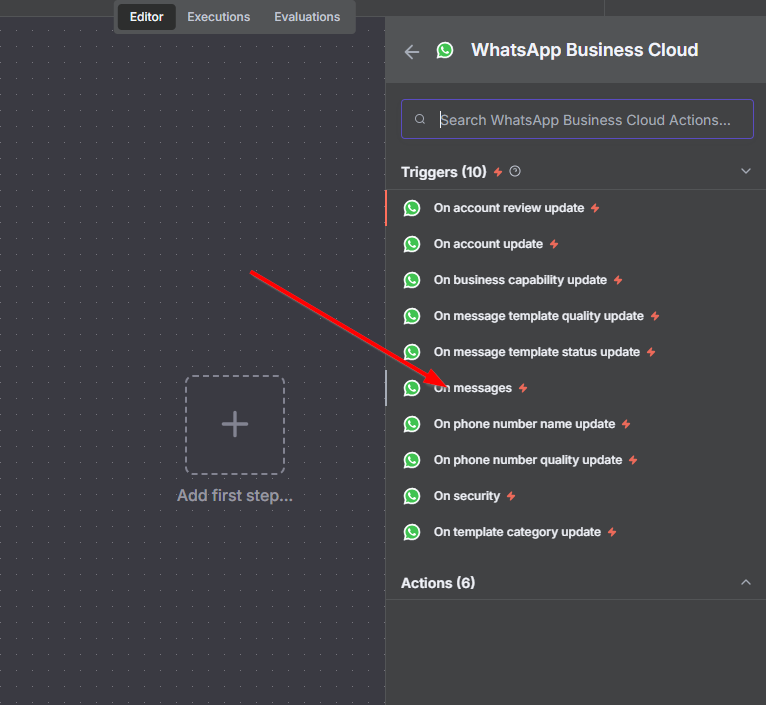Select the On messages trigger

(576, 388)
